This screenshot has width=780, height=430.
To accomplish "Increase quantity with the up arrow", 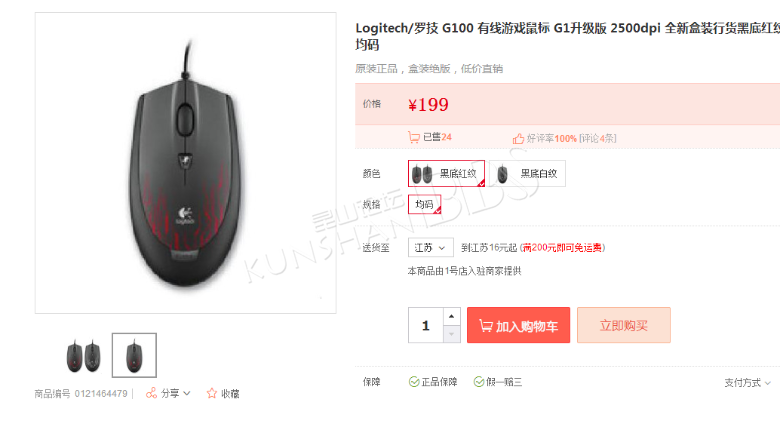I will pos(451,317).
